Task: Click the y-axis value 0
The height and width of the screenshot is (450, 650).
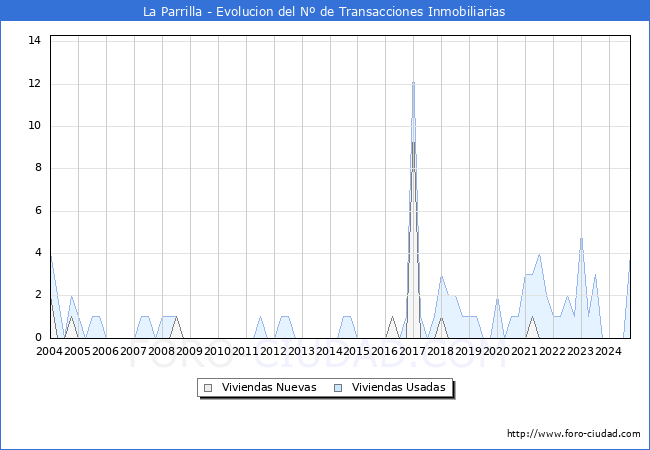Action: click(39, 337)
